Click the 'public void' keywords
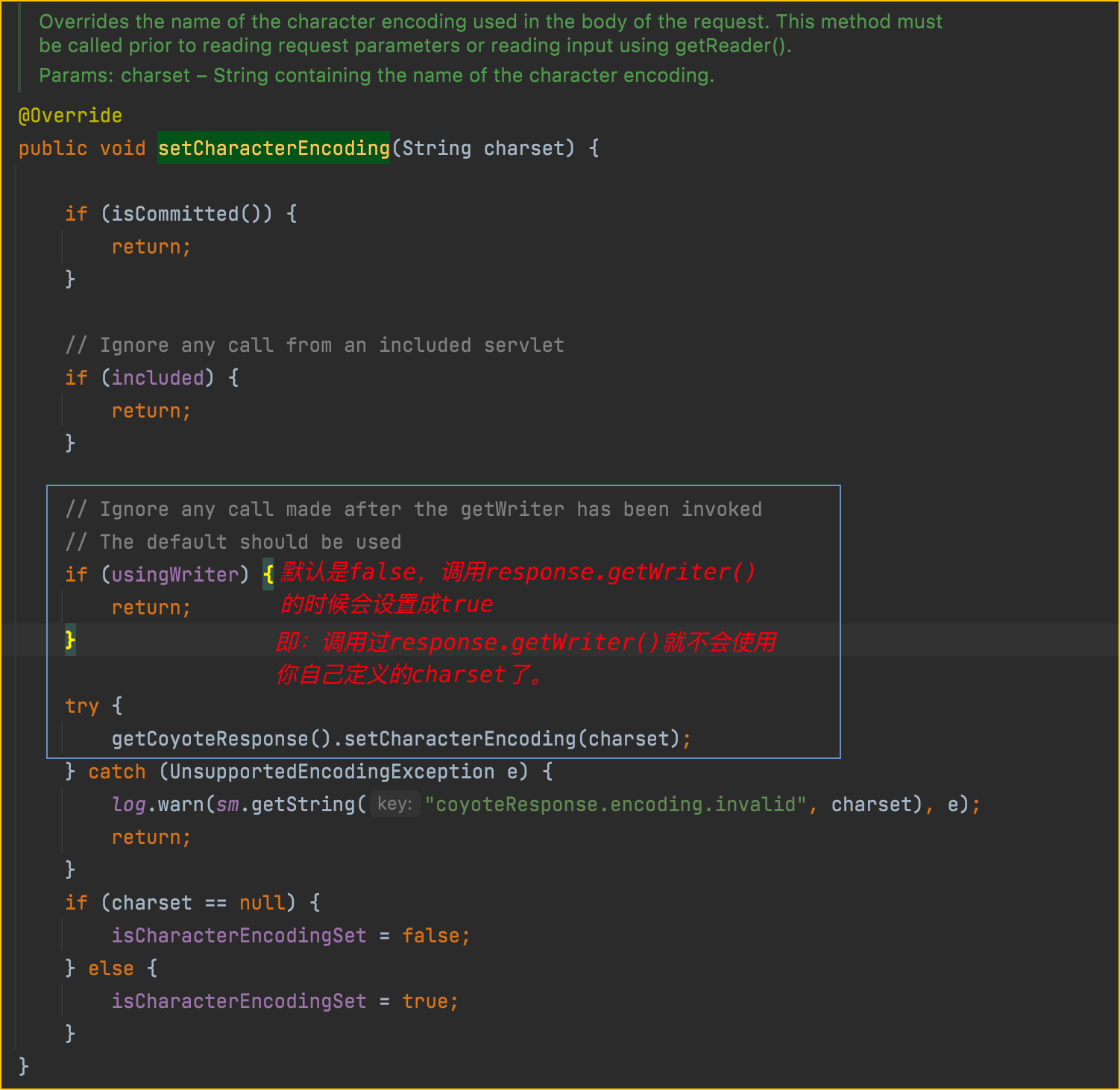 (82, 148)
